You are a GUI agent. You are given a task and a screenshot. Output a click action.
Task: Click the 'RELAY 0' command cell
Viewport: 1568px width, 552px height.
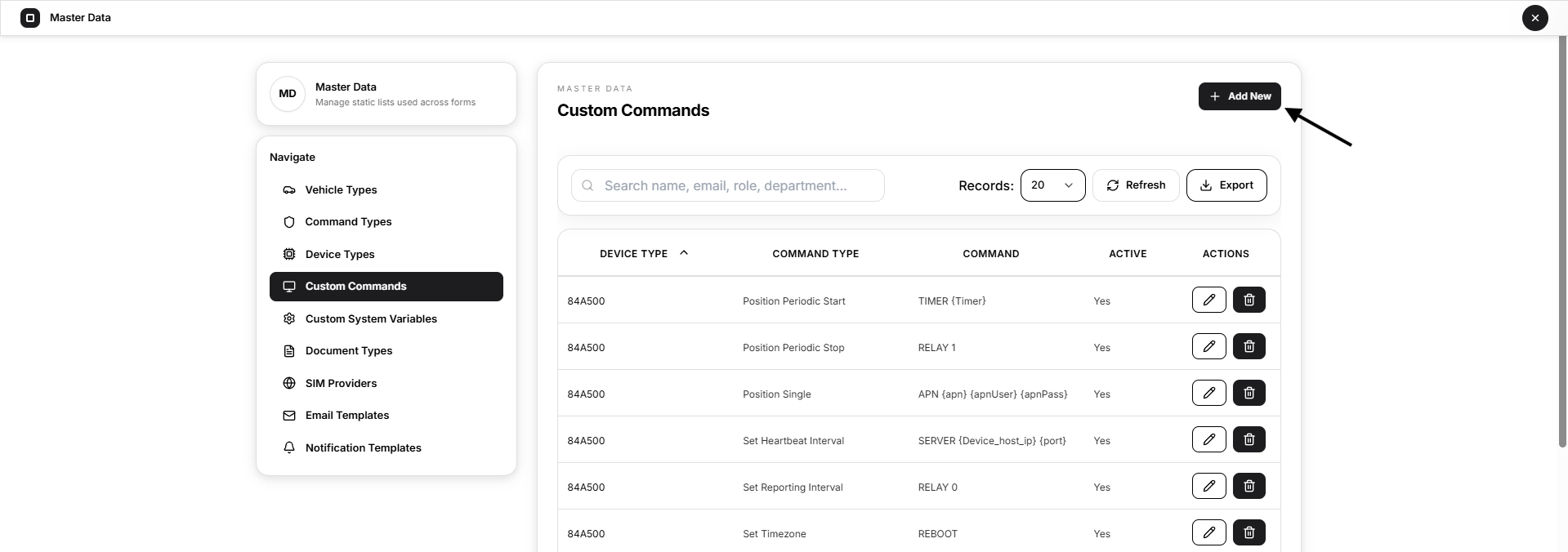[x=937, y=487]
